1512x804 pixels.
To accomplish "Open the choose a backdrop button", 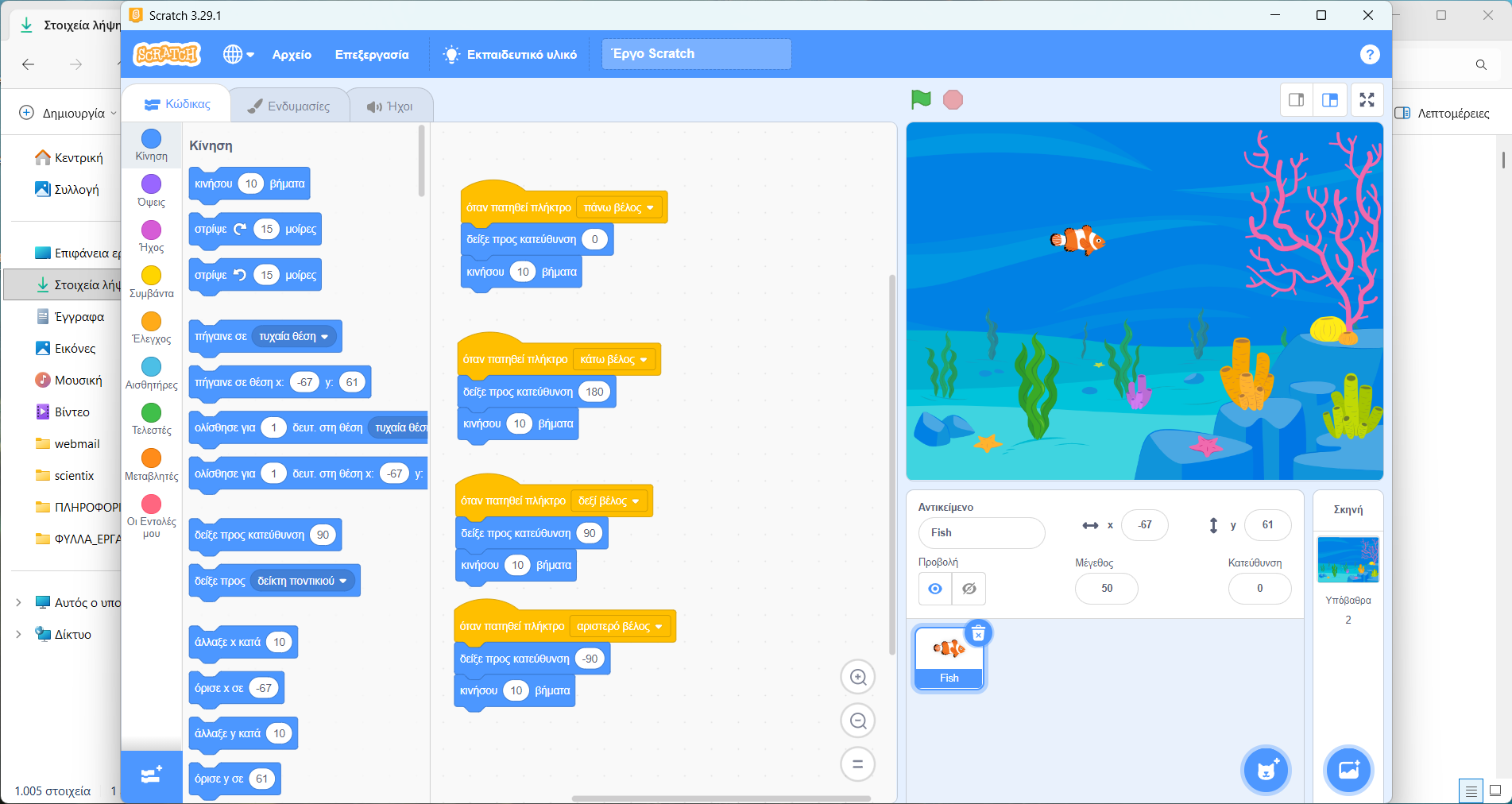I will coord(1348,770).
